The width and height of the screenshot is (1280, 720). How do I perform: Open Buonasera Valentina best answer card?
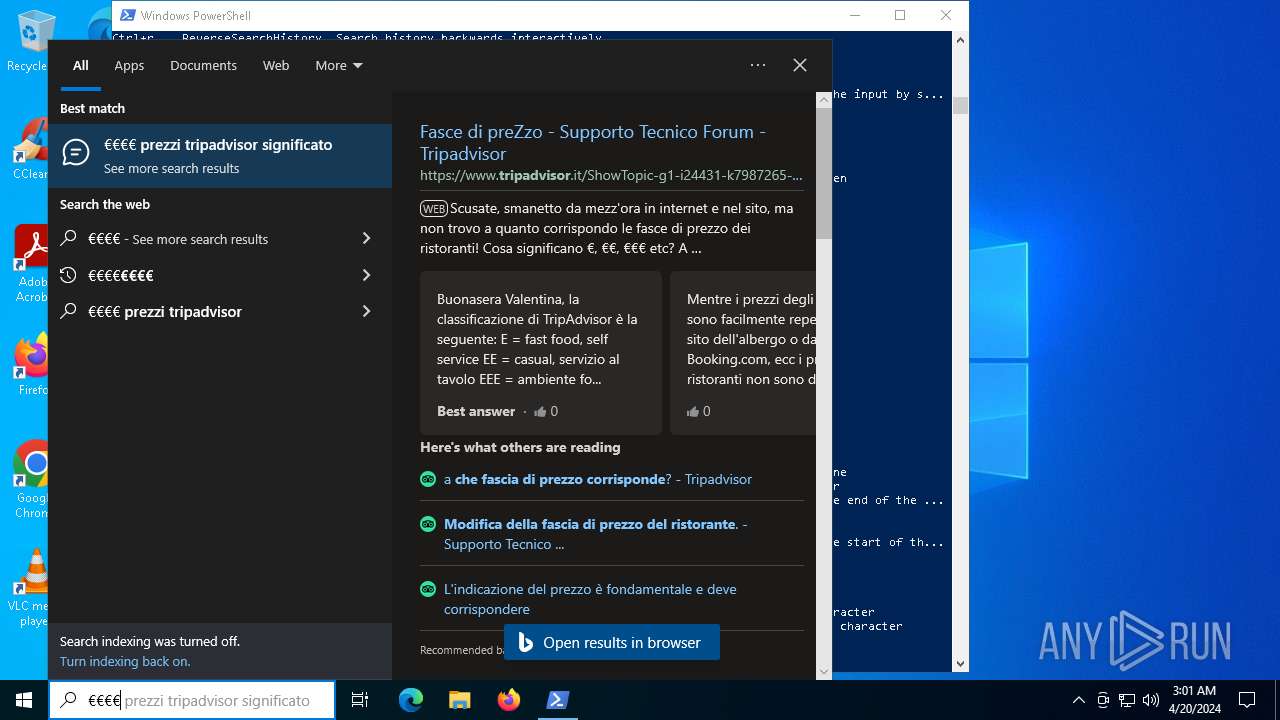click(541, 352)
